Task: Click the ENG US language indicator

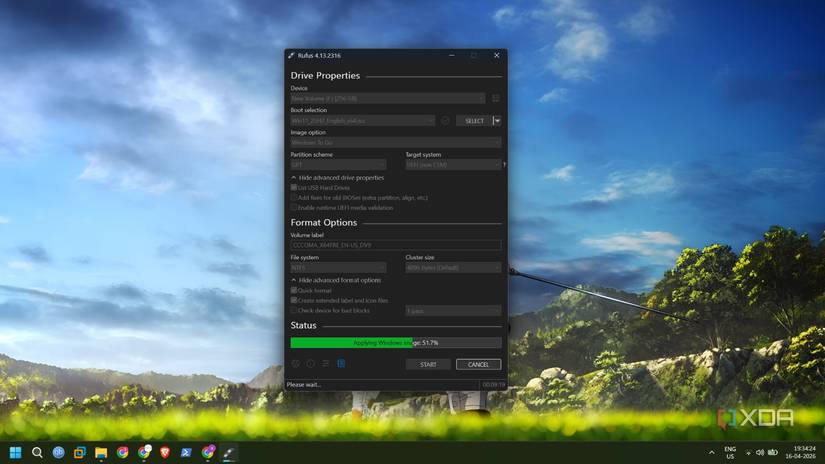Action: point(730,452)
